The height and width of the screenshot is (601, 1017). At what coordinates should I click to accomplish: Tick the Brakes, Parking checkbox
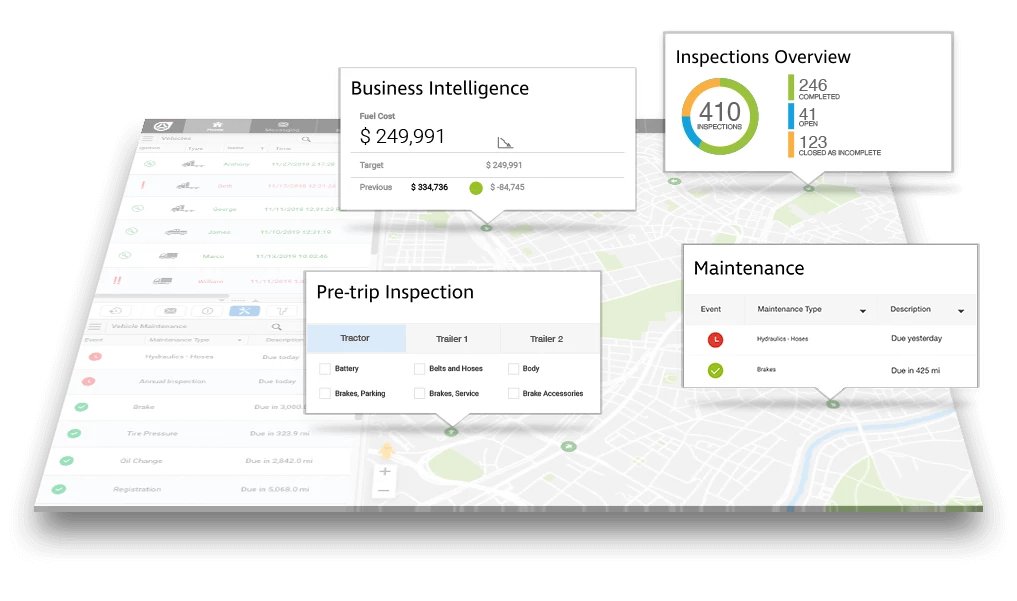tap(325, 394)
